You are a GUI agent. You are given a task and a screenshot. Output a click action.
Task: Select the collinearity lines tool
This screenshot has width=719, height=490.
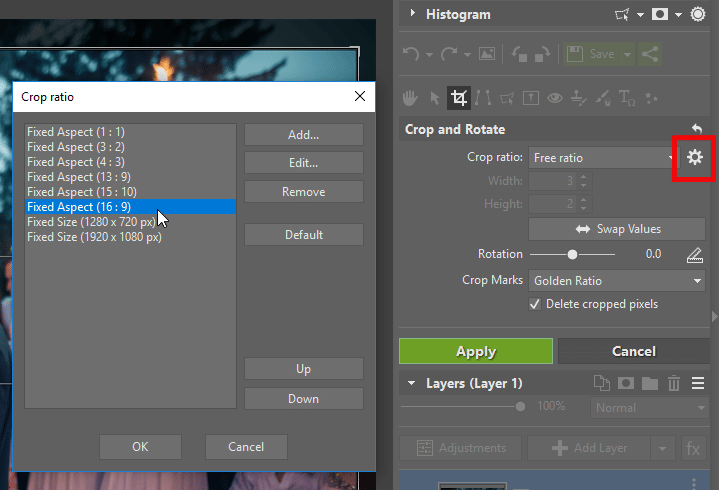point(483,98)
